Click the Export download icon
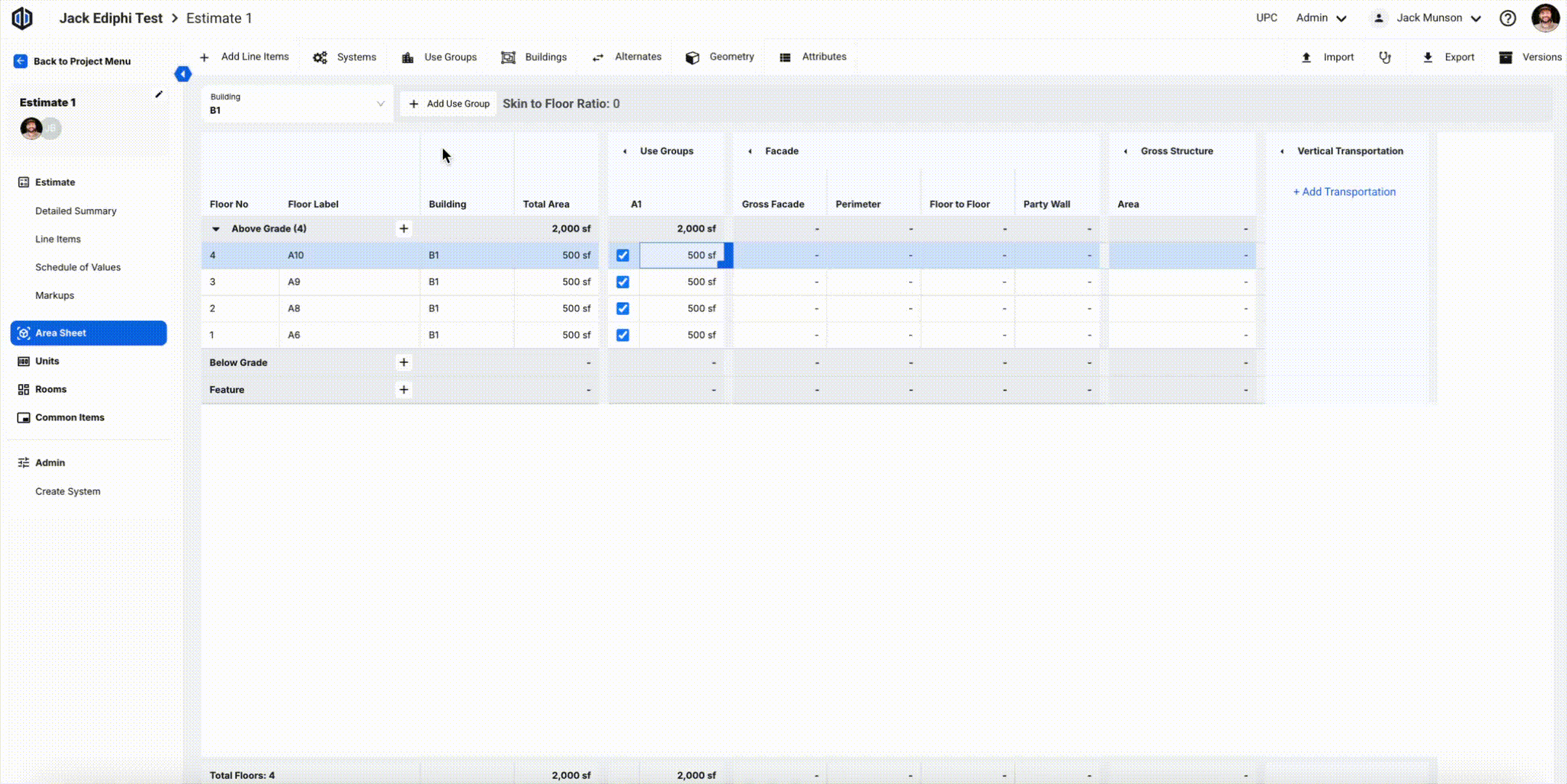This screenshot has width=1567, height=784. click(x=1428, y=57)
